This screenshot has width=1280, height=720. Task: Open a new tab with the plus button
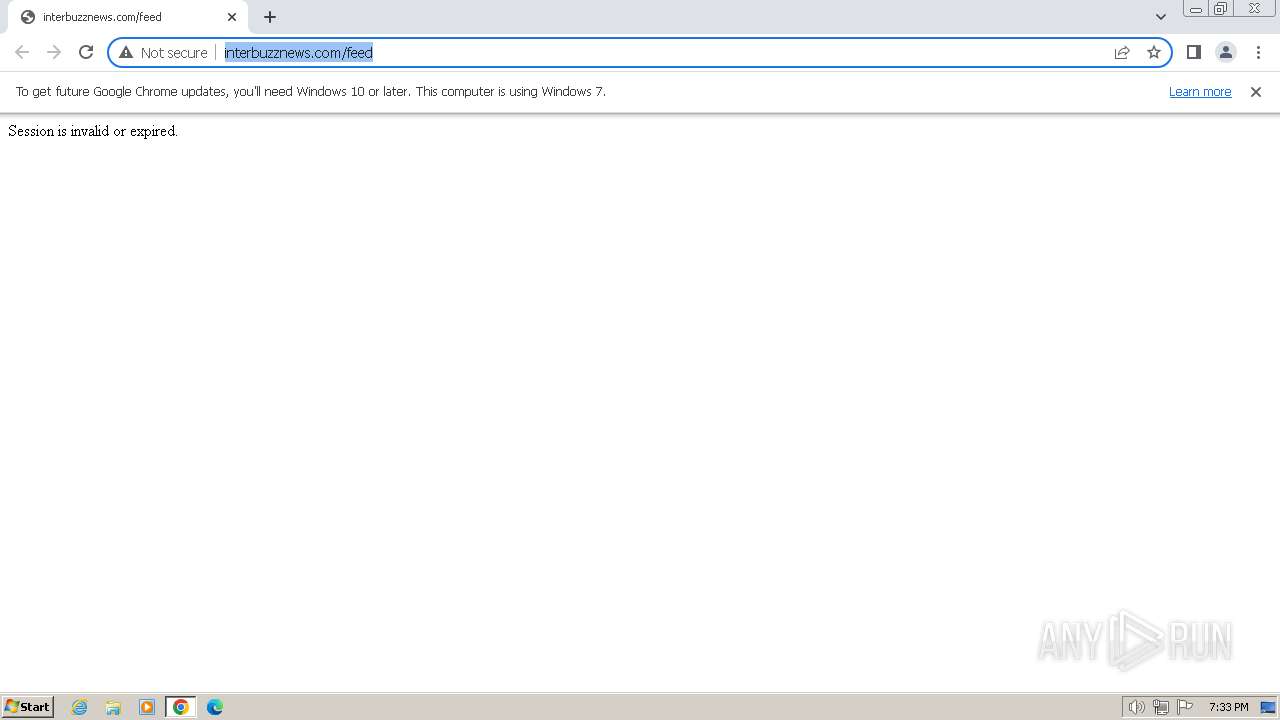tap(270, 17)
